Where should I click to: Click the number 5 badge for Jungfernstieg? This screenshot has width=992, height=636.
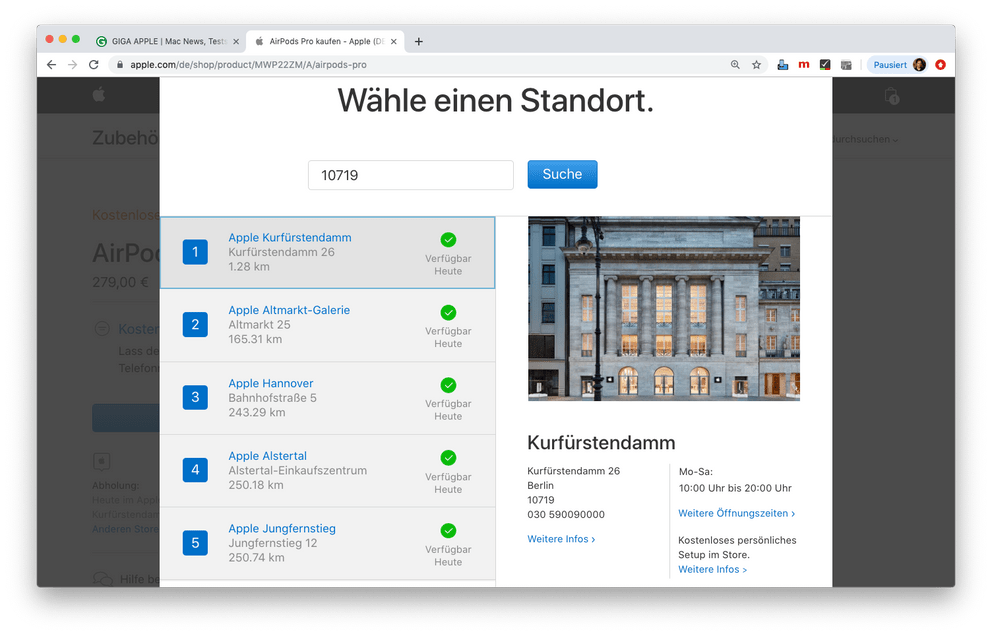click(x=195, y=543)
